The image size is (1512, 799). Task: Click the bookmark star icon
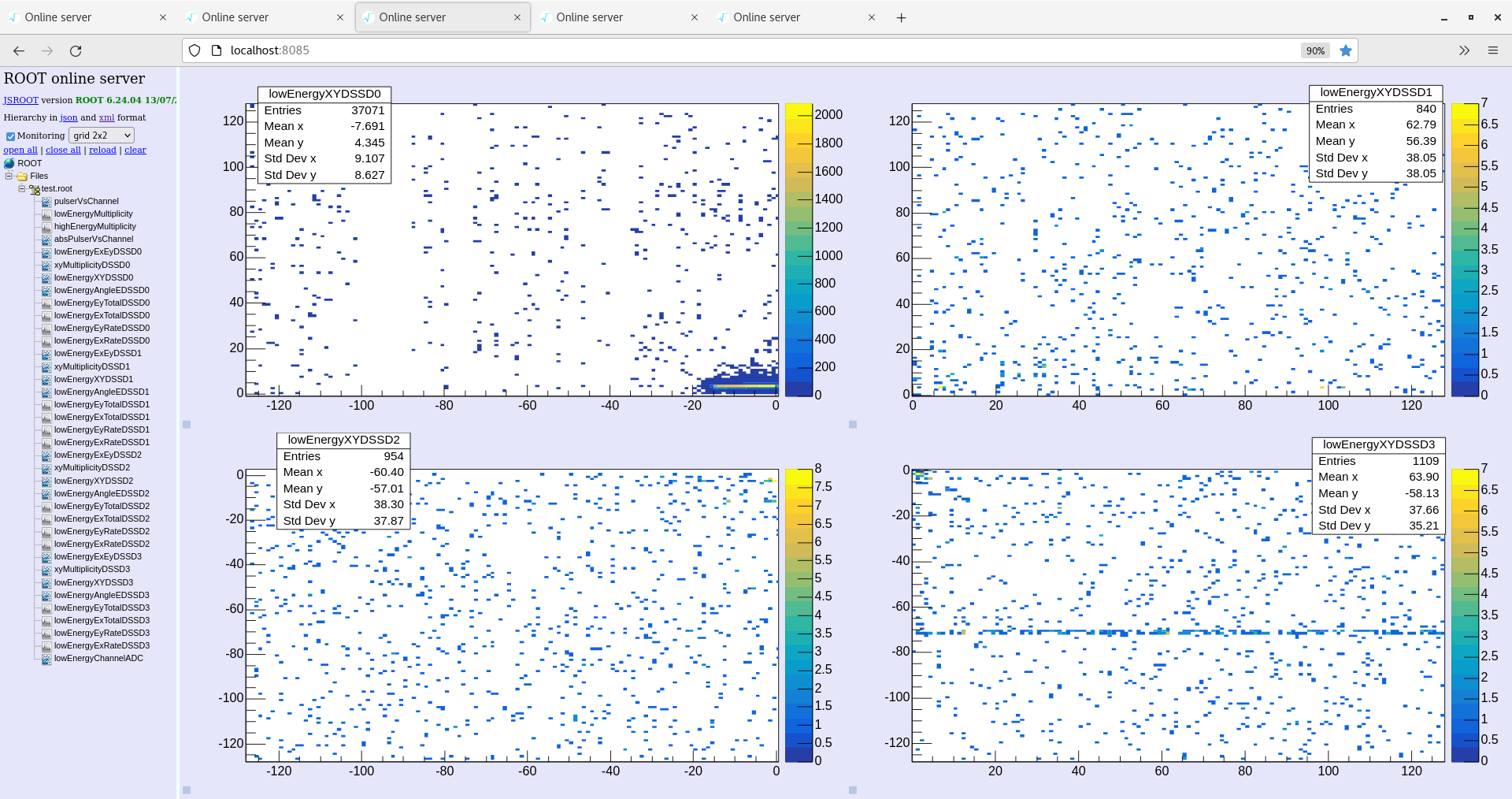pos(1346,51)
